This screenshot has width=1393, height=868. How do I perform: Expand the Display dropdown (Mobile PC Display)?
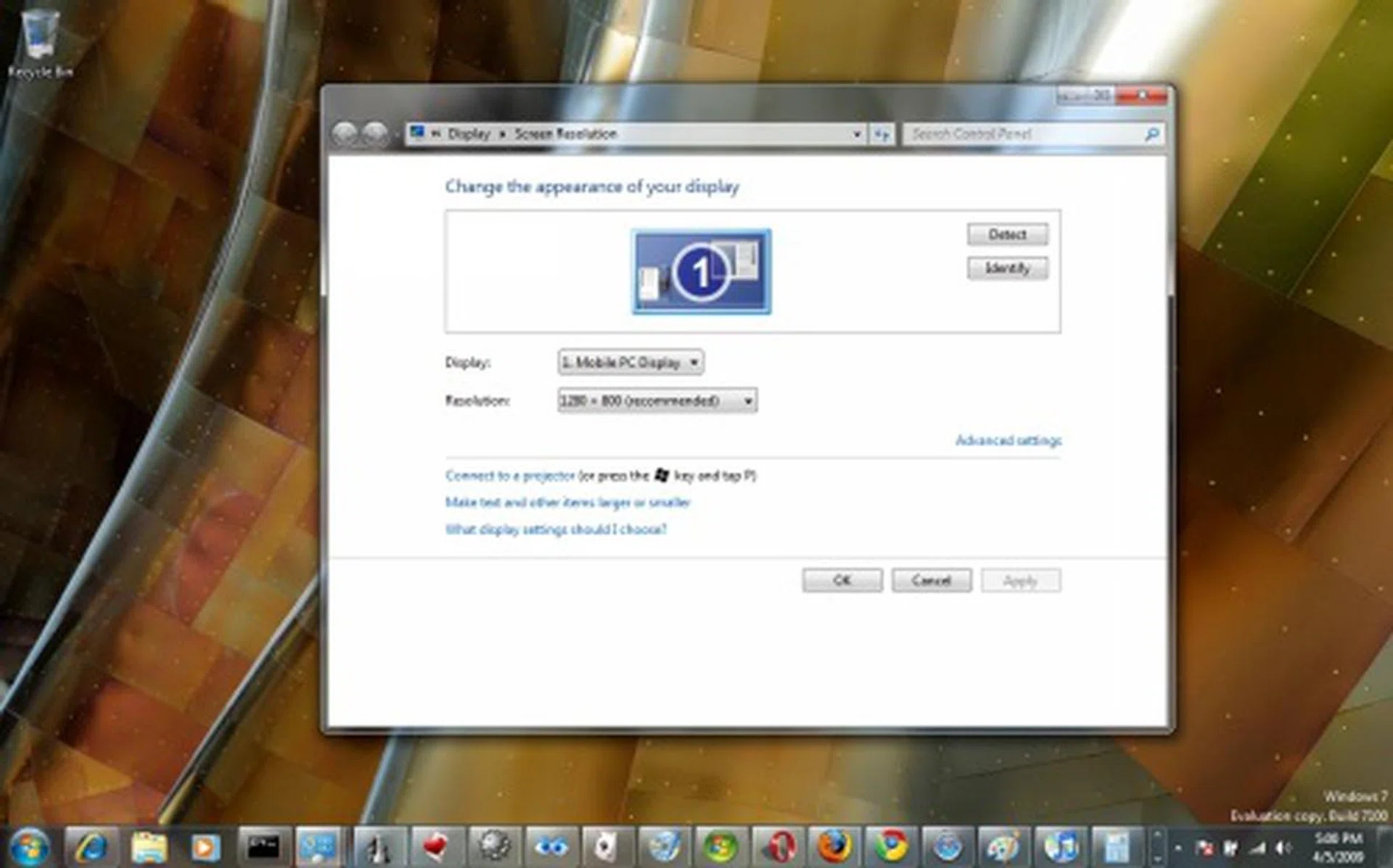coord(630,362)
